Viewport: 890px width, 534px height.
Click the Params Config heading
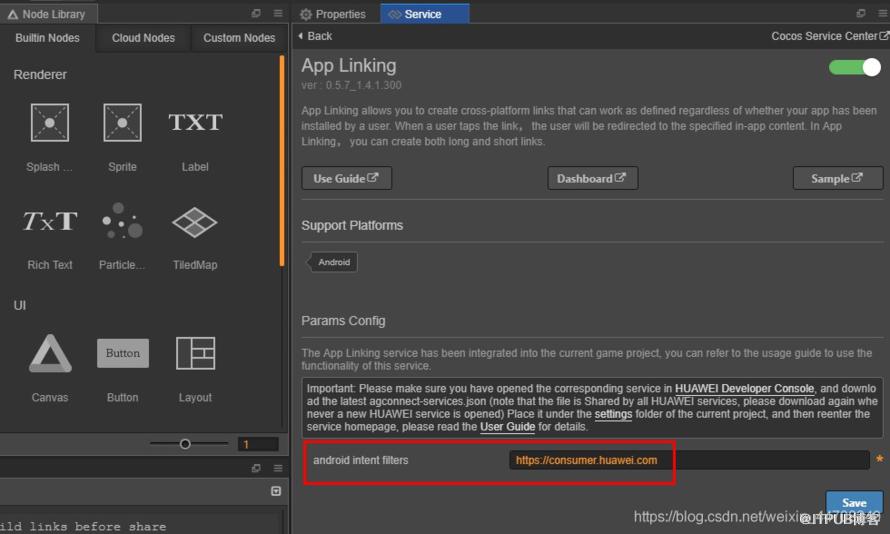[343, 321]
